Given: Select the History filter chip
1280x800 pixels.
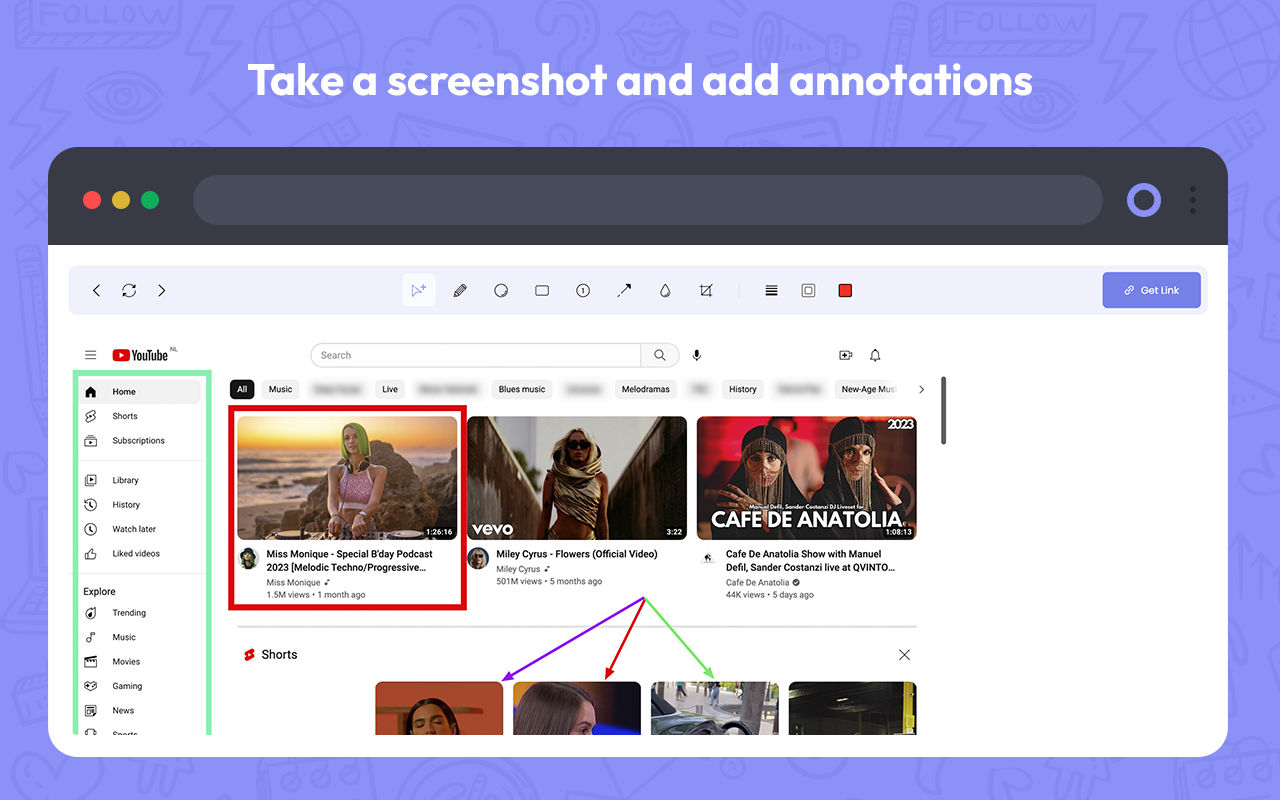Looking at the screenshot, I should point(743,389).
